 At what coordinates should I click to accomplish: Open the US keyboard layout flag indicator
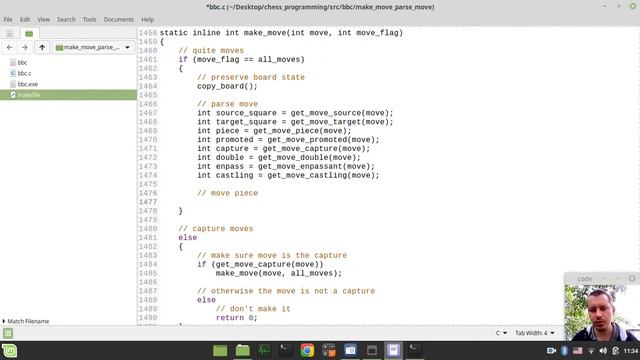578,351
